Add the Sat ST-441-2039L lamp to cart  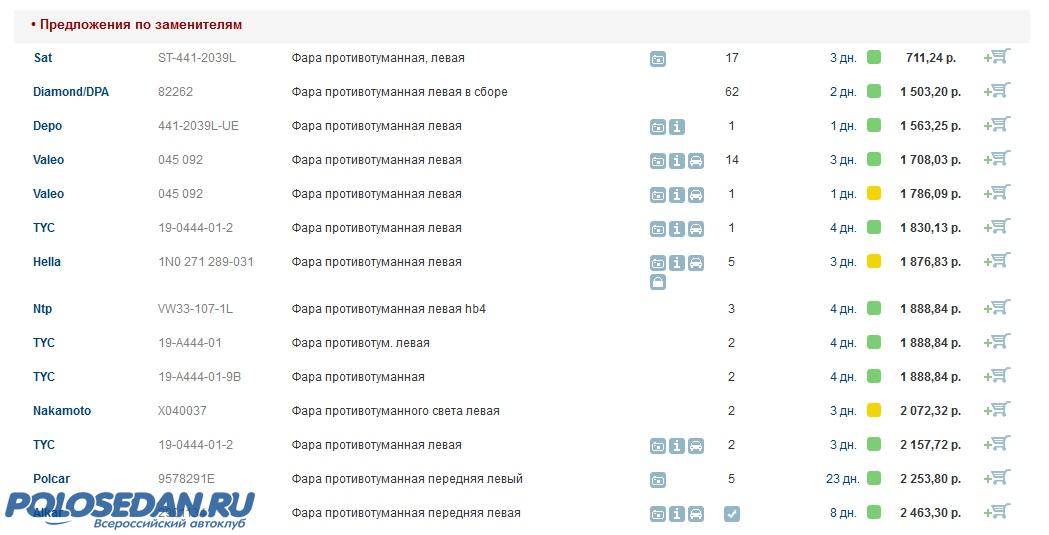pyautogui.click(x=997, y=58)
